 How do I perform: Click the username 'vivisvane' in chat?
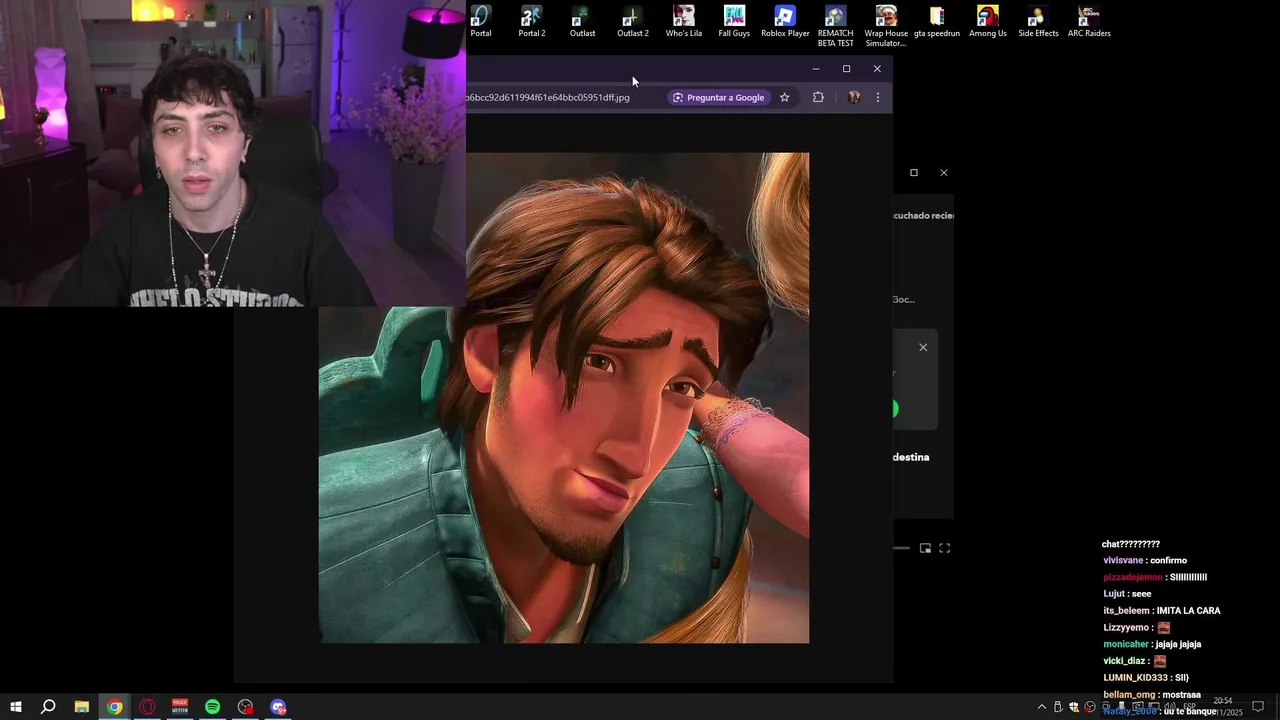pos(1124,561)
